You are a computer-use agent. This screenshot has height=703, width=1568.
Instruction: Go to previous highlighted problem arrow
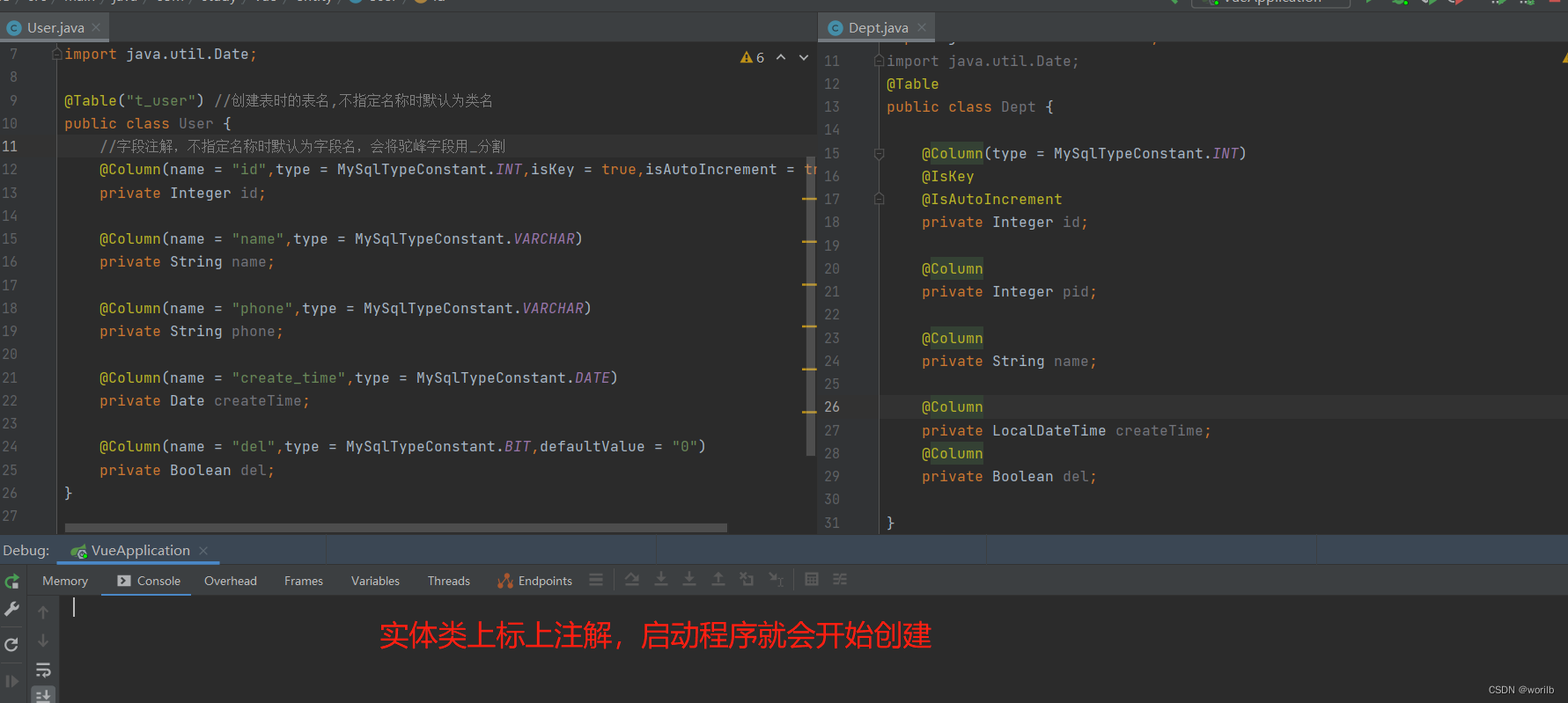(781, 57)
